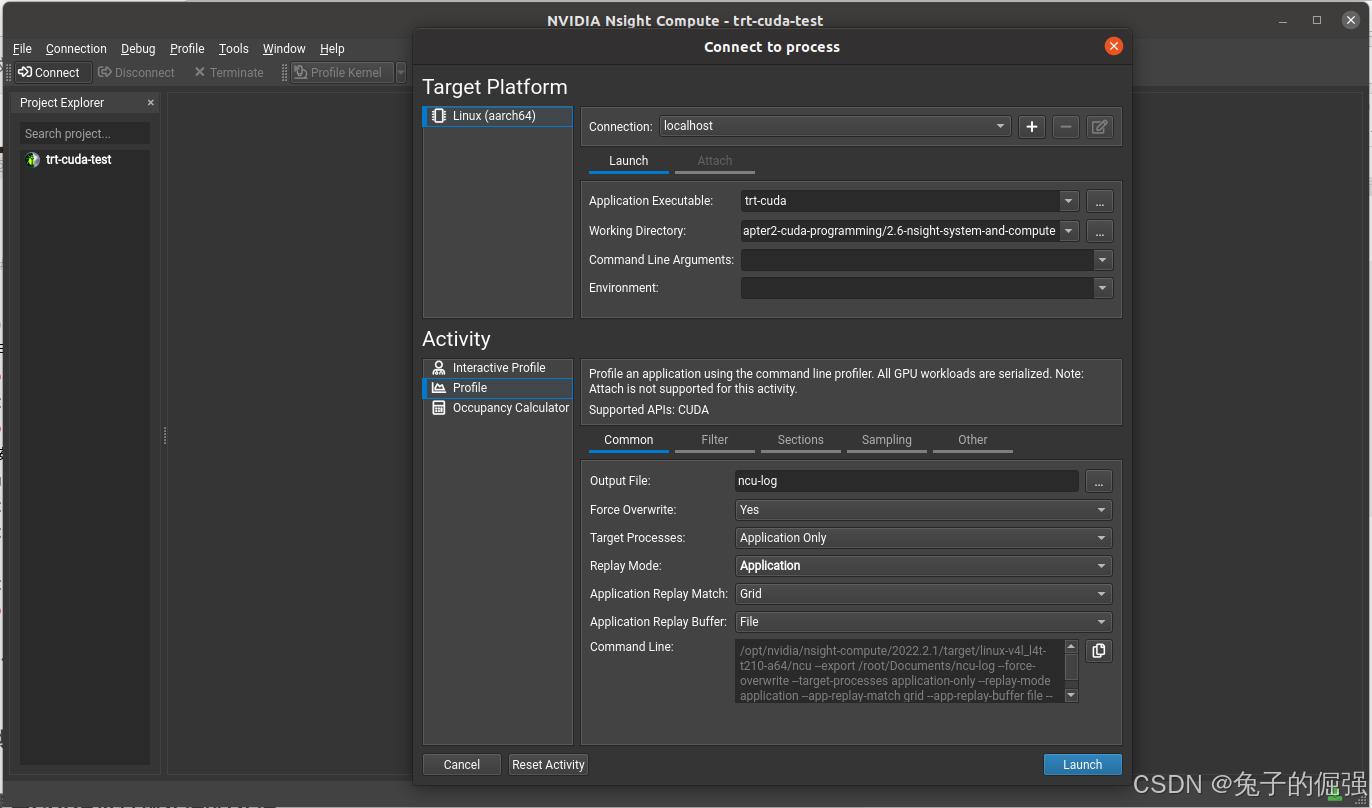Open the Tools menu
The height and width of the screenshot is (808, 1372).
point(234,48)
